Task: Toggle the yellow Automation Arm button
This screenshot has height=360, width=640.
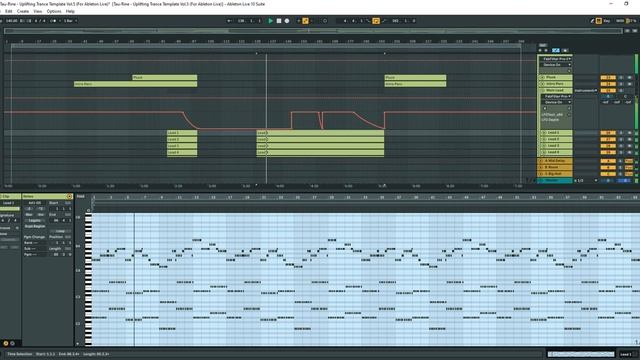Action: pyautogui.click(x=305, y=21)
